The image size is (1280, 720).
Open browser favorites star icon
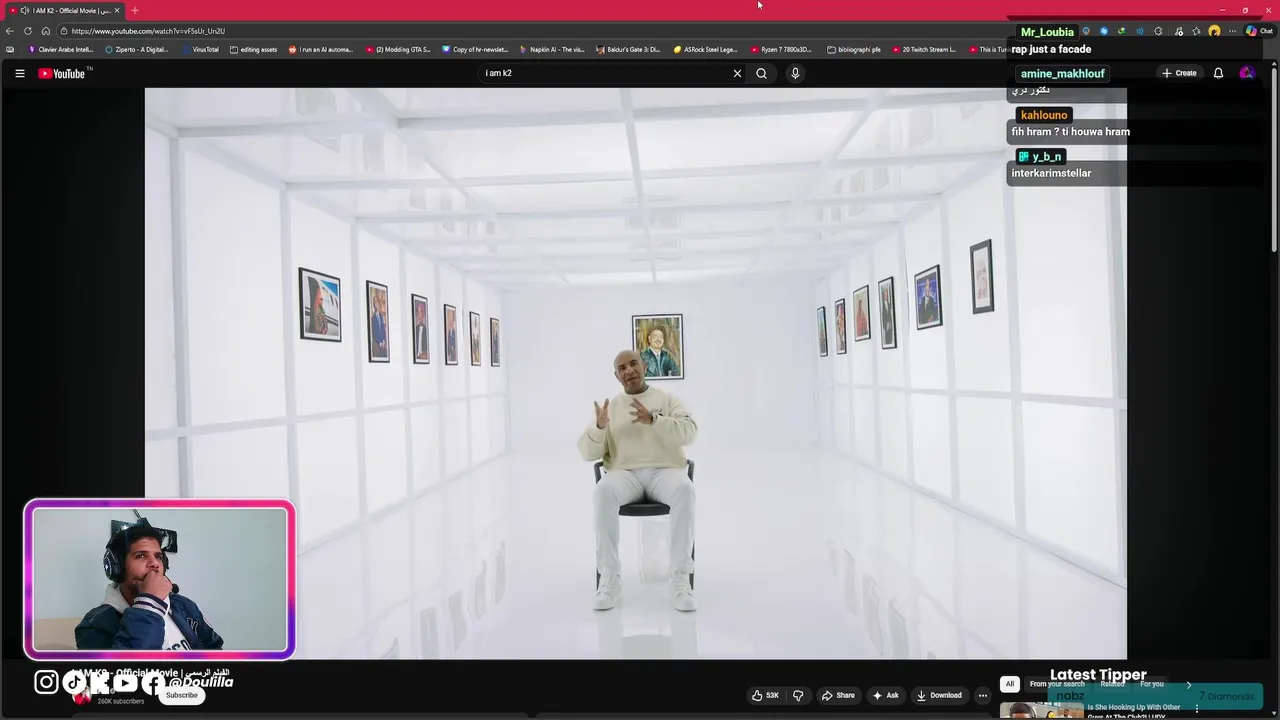(1196, 31)
